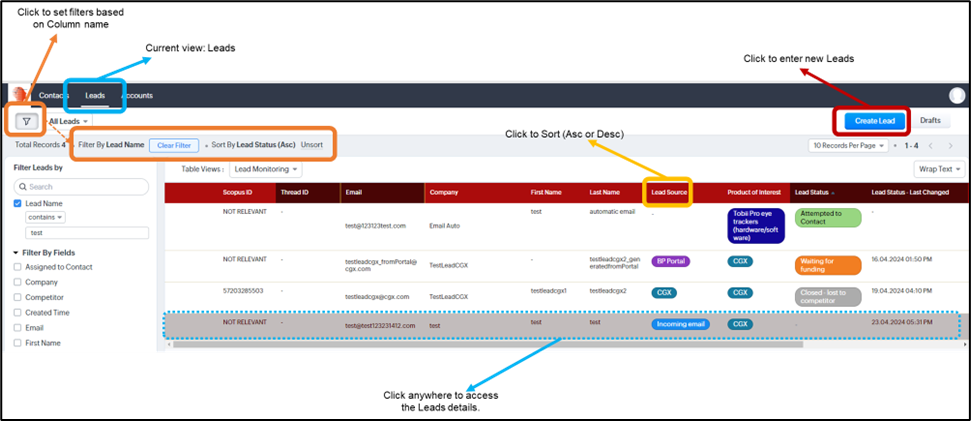Click the Incoming email lead source tag
Viewport: 971px width, 421px height.
pyautogui.click(x=681, y=324)
